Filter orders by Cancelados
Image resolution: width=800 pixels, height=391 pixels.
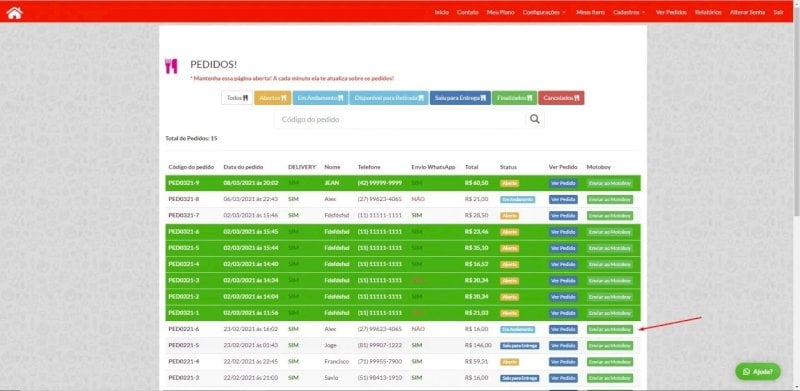(561, 97)
